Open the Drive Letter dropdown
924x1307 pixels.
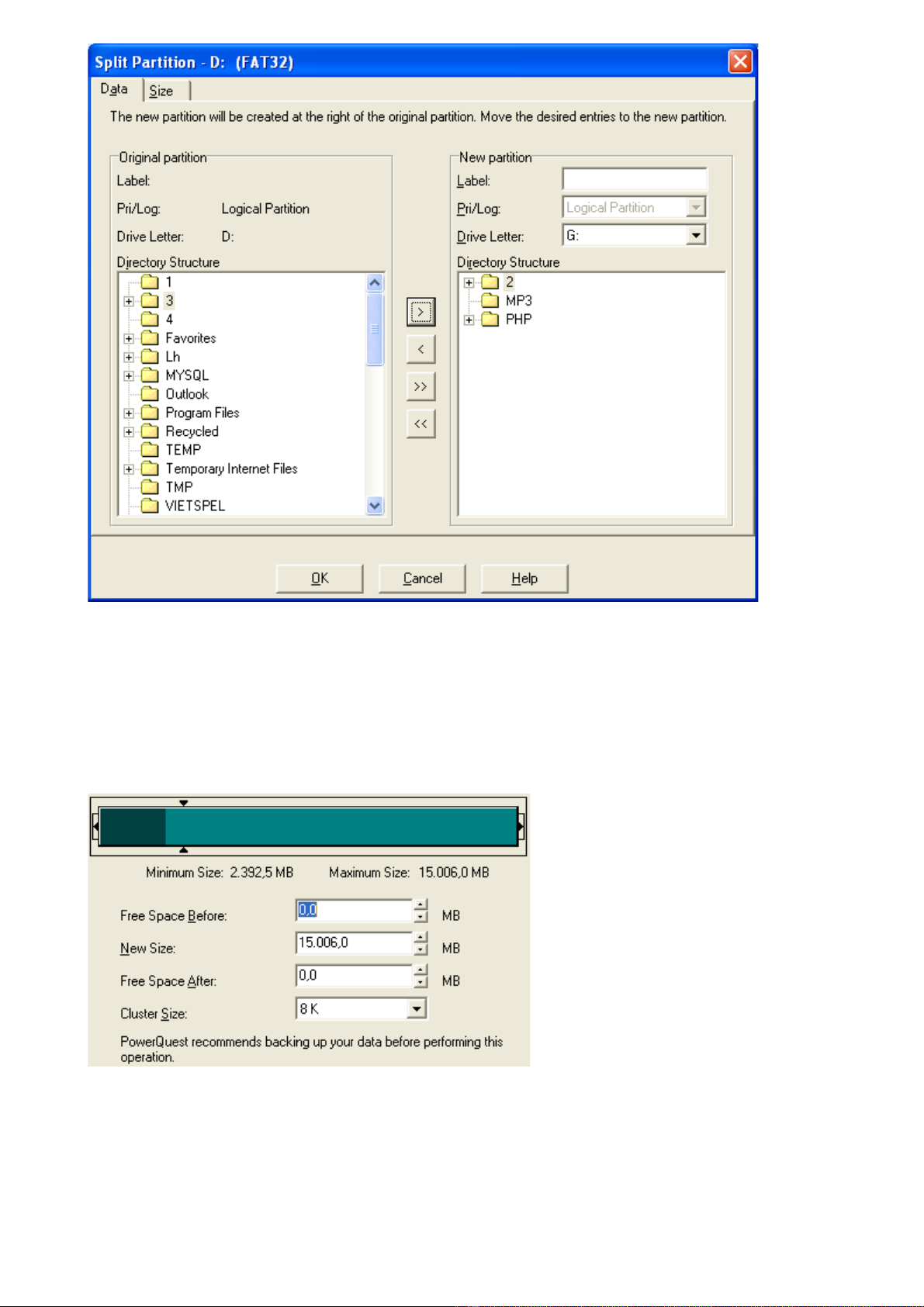click(696, 235)
